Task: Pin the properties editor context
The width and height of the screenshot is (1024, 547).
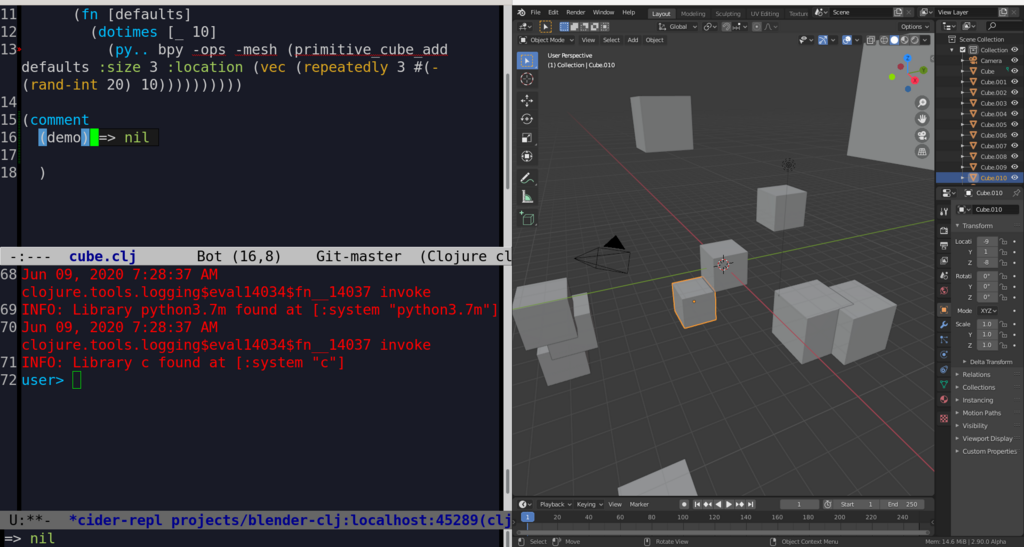Action: [x=1016, y=193]
